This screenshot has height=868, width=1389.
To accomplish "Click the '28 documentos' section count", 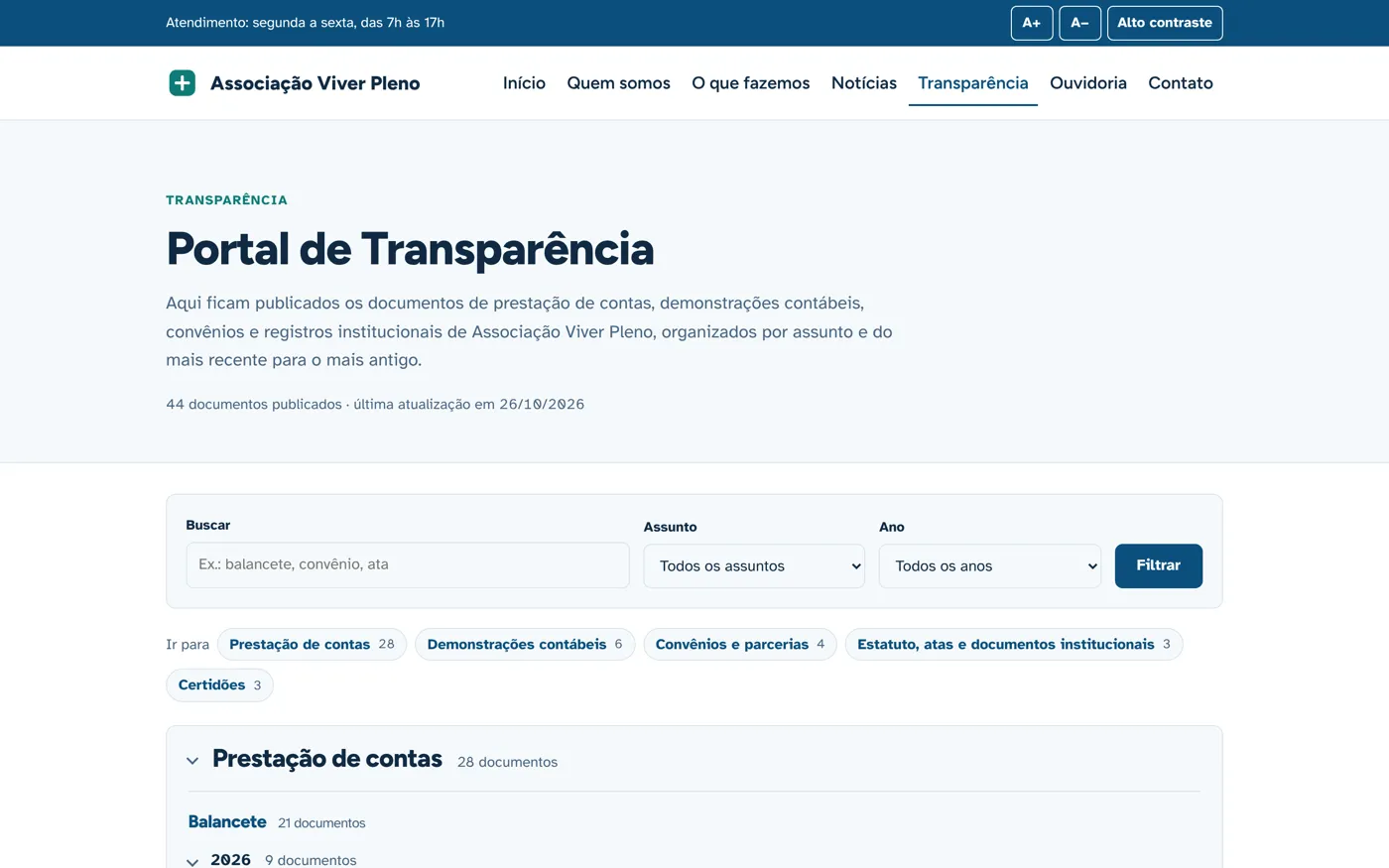I will [x=507, y=763].
